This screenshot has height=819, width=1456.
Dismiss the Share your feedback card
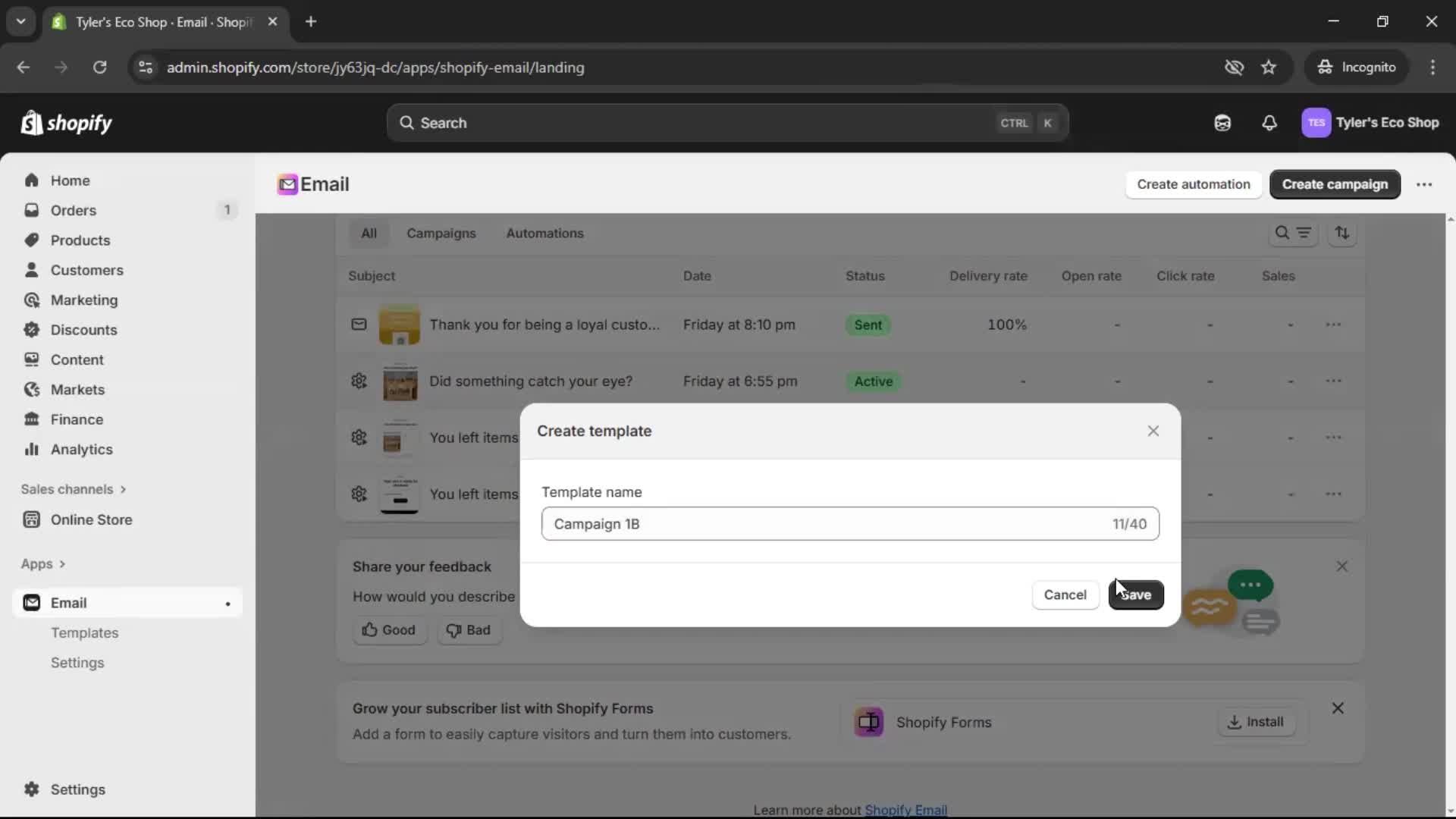click(1342, 566)
